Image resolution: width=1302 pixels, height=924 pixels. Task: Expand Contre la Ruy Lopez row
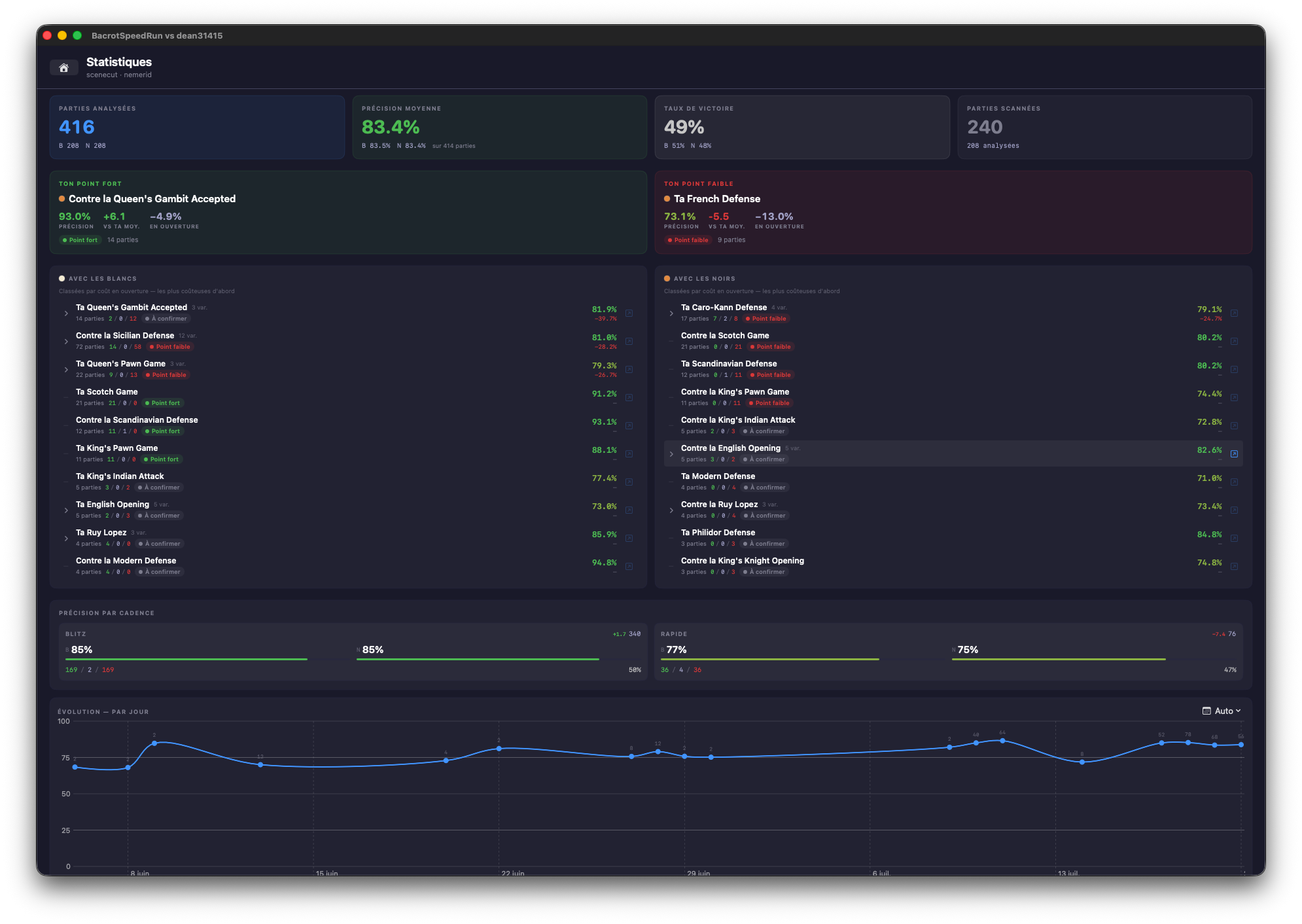click(671, 510)
